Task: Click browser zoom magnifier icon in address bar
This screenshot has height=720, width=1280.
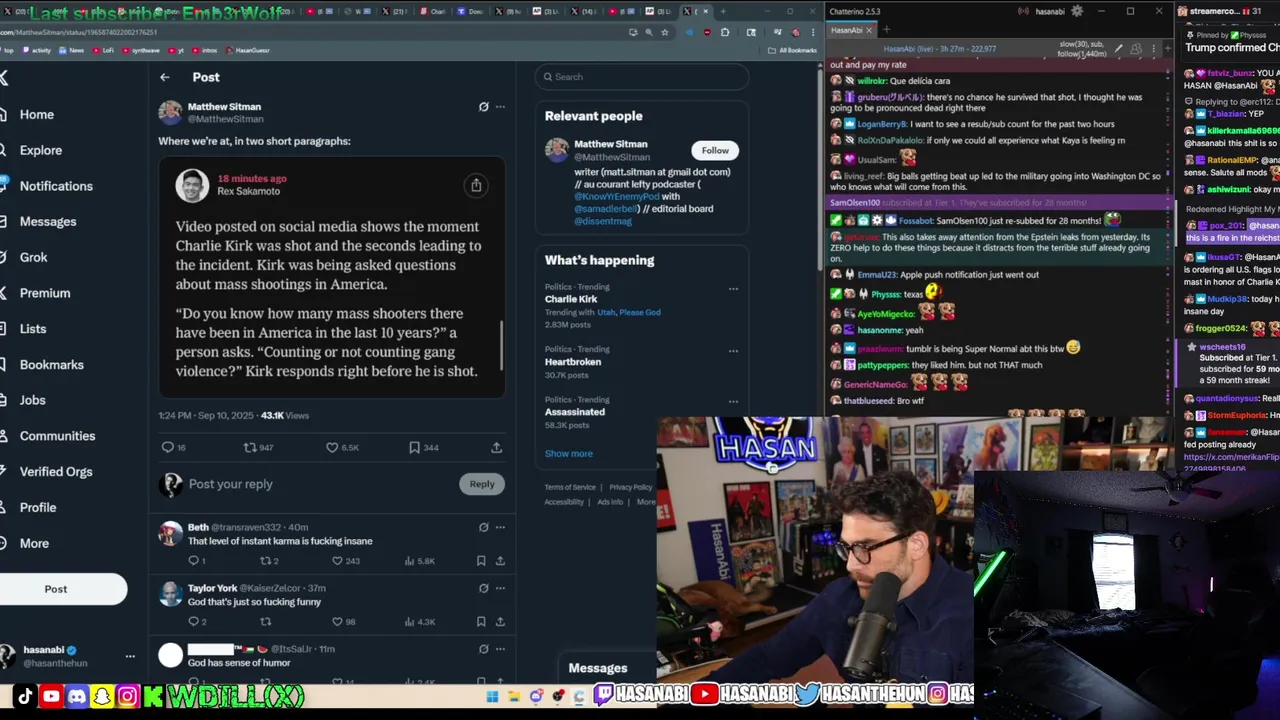Action: [x=649, y=32]
